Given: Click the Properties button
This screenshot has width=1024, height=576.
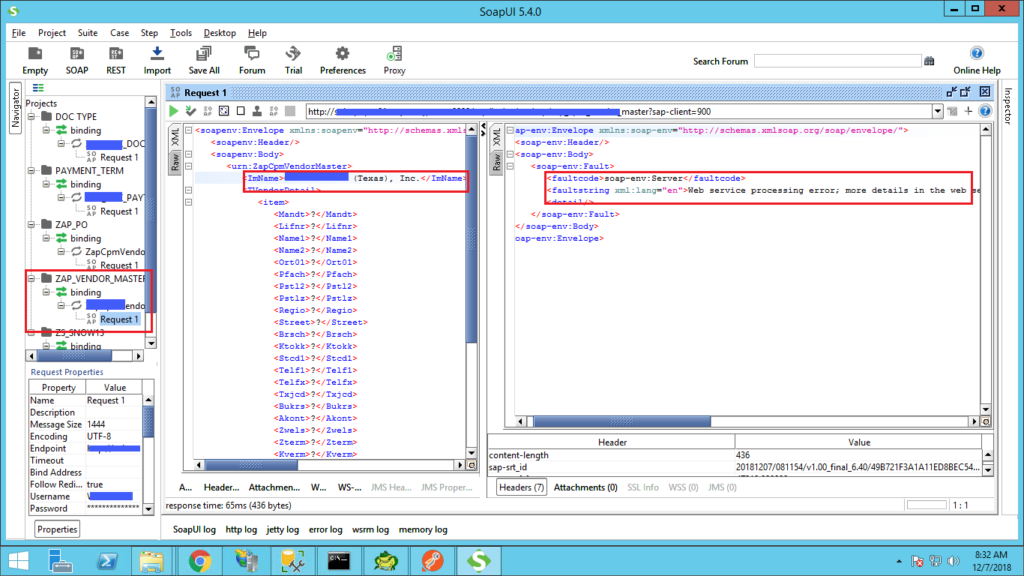Looking at the screenshot, I should pos(57,529).
